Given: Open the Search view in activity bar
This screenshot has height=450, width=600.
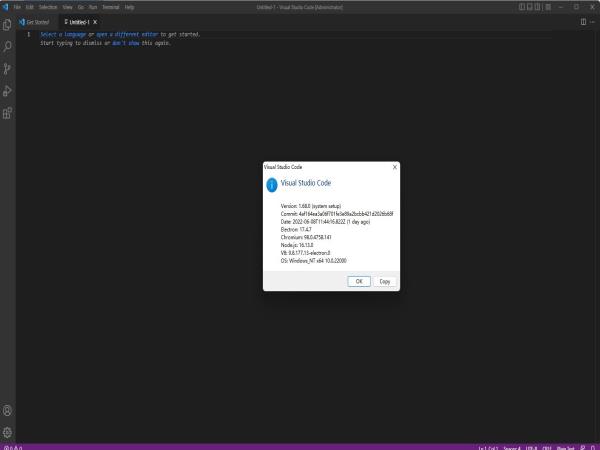Looking at the screenshot, I should 7,47.
